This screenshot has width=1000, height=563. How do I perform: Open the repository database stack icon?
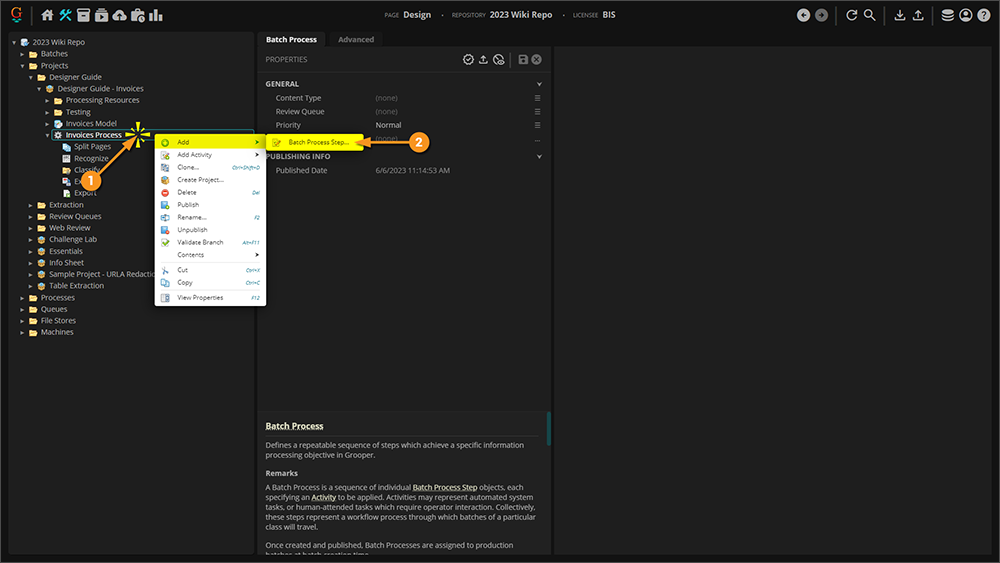tap(948, 15)
